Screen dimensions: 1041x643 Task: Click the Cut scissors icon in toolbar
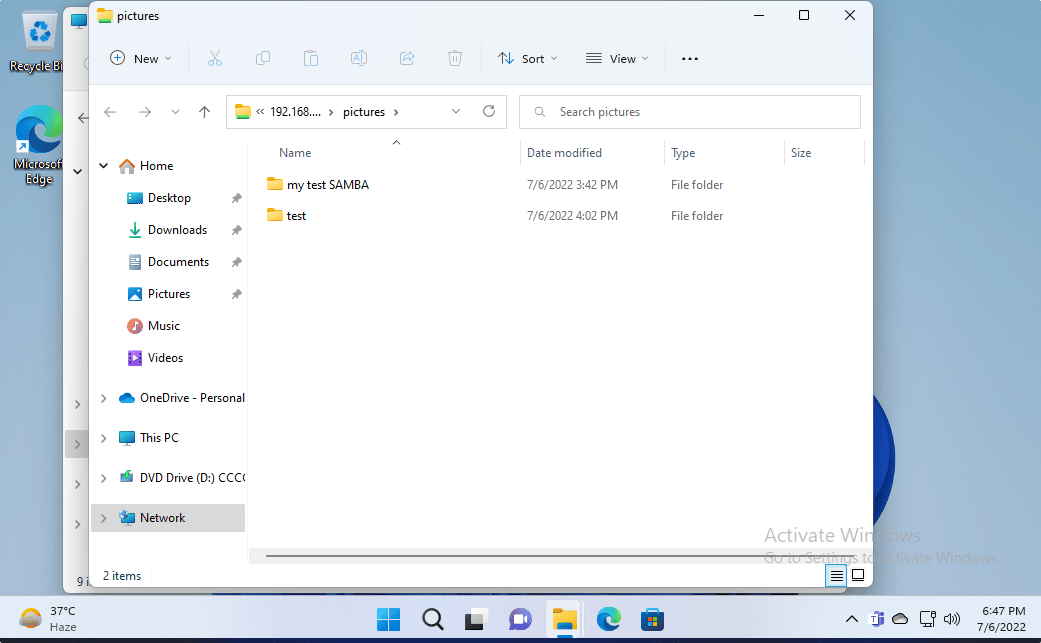214,59
